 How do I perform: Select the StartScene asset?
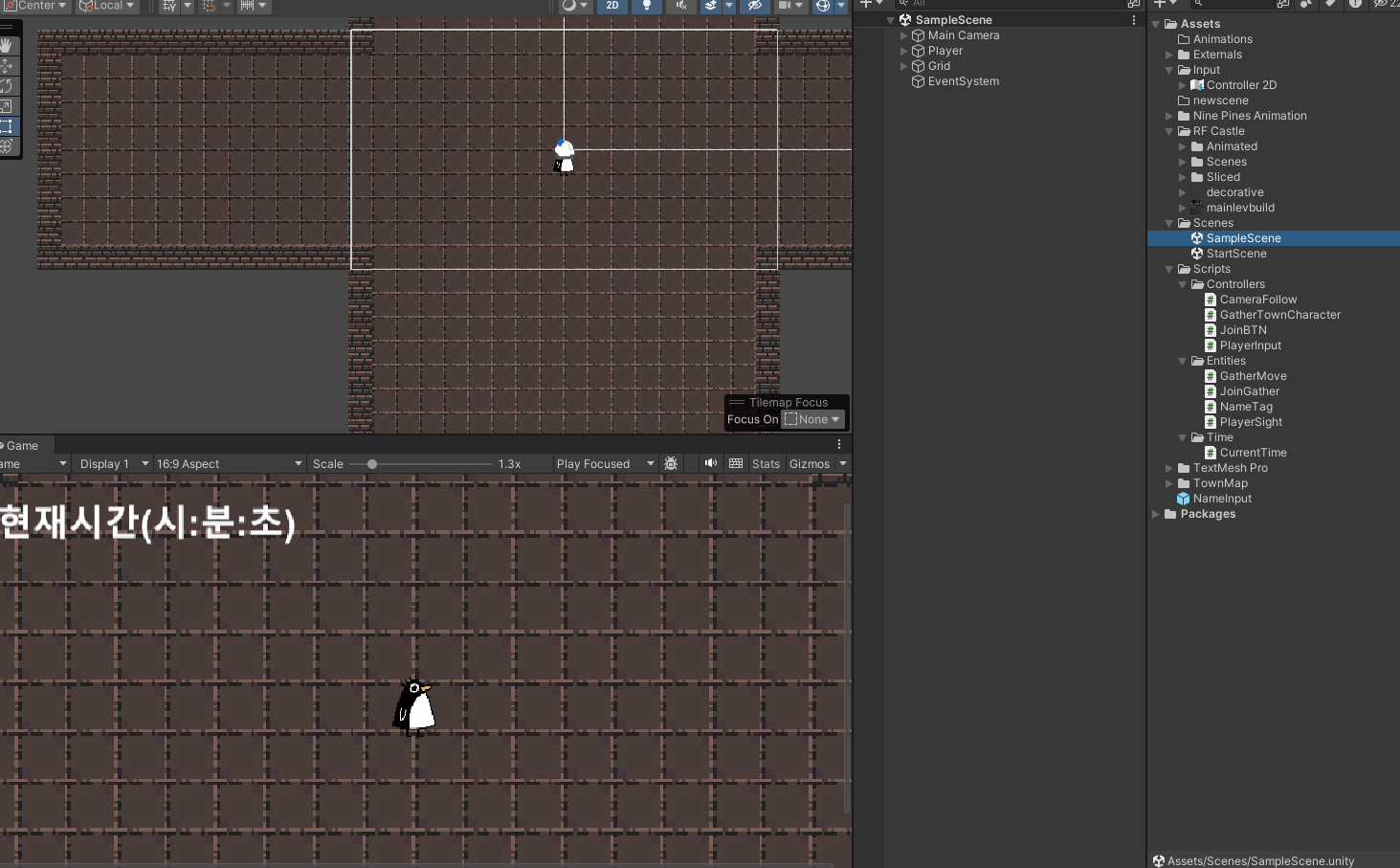point(1235,254)
